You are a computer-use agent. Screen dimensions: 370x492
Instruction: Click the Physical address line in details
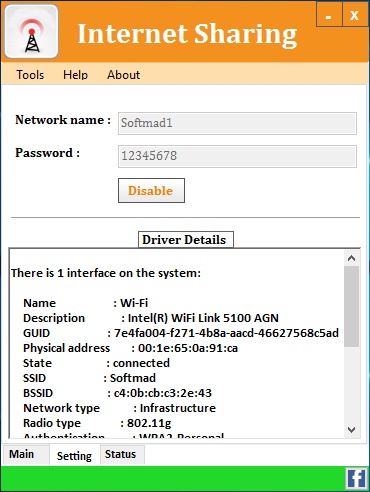[130, 348]
